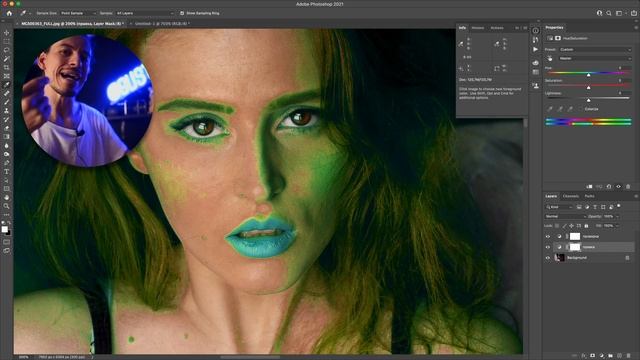Select the Rectangular Marquee tool
The image size is (640, 360).
[7, 42]
